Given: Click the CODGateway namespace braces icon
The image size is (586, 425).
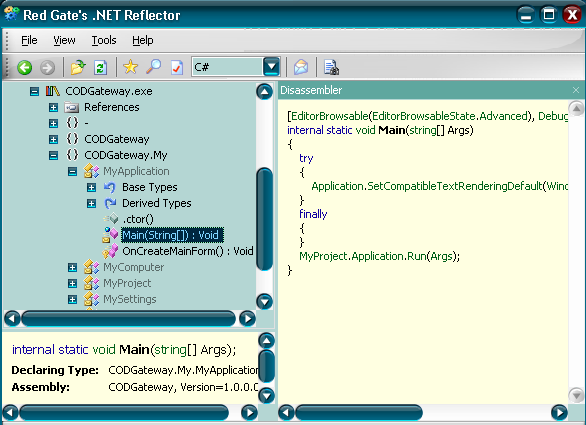Looking at the screenshot, I should tap(72, 139).
